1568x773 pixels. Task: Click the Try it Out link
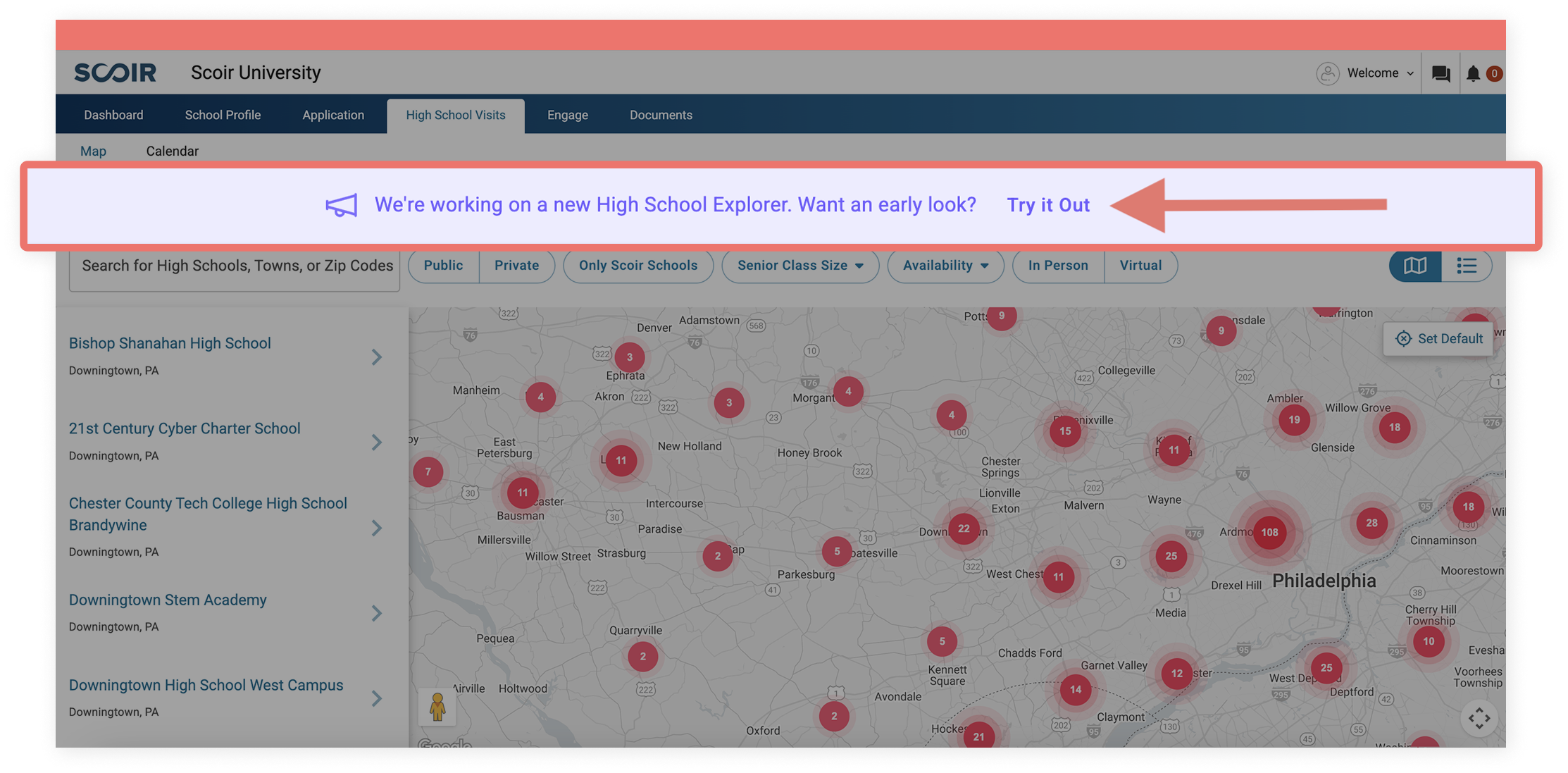1048,205
